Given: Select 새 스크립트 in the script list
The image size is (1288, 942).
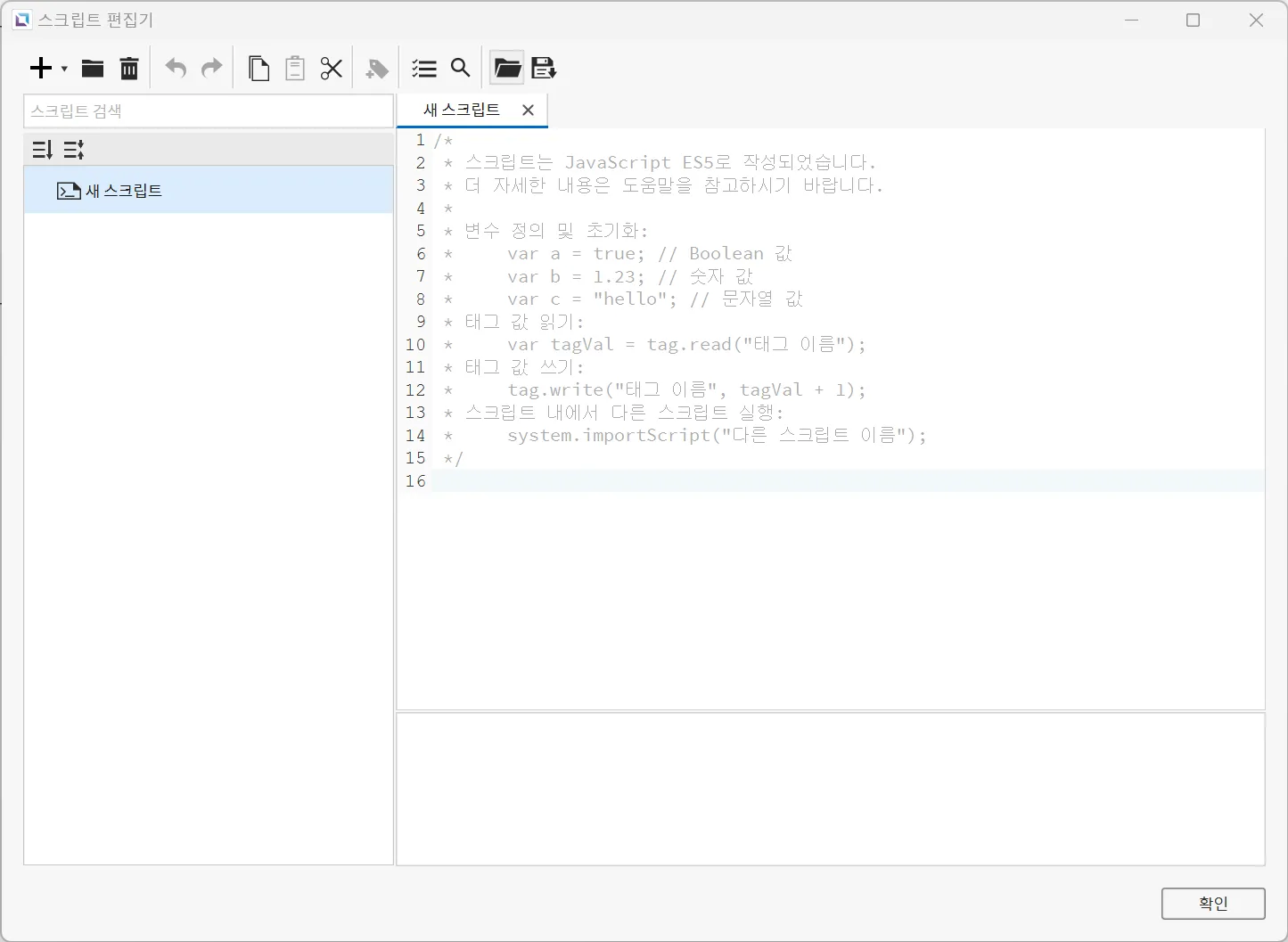Looking at the screenshot, I should [124, 191].
